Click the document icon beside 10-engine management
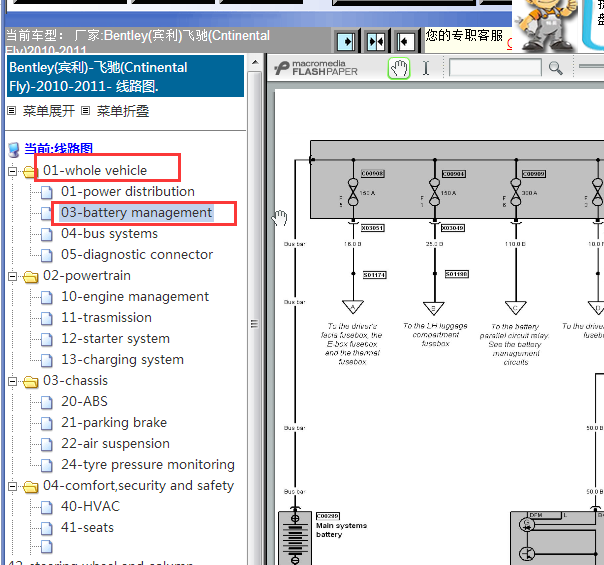 47,297
